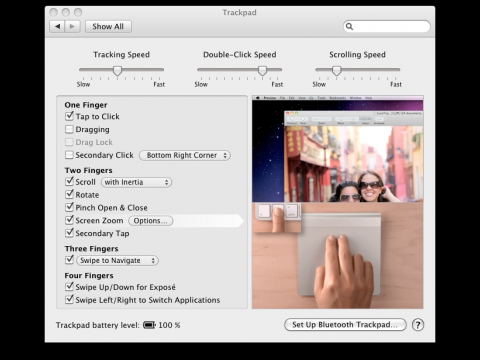Toggle the Screen Zoom checkbox
Screen dimensions: 480x360
point(69,220)
